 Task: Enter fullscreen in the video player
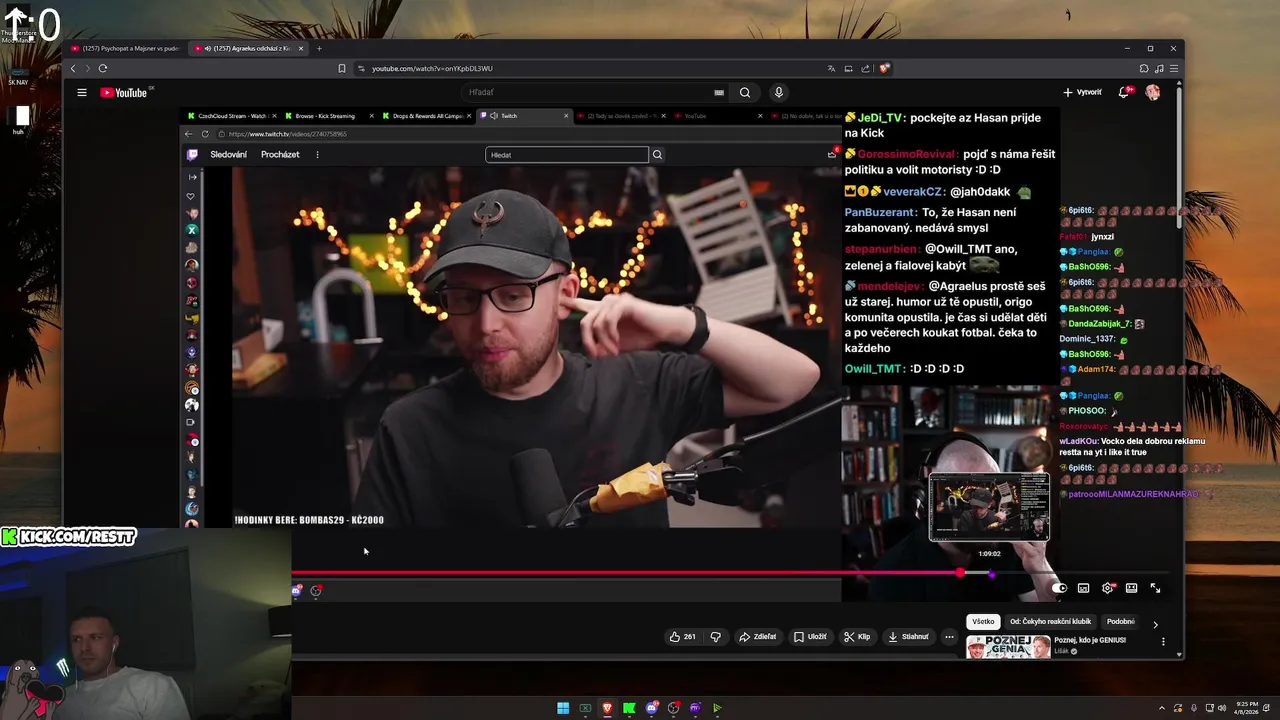point(1155,588)
